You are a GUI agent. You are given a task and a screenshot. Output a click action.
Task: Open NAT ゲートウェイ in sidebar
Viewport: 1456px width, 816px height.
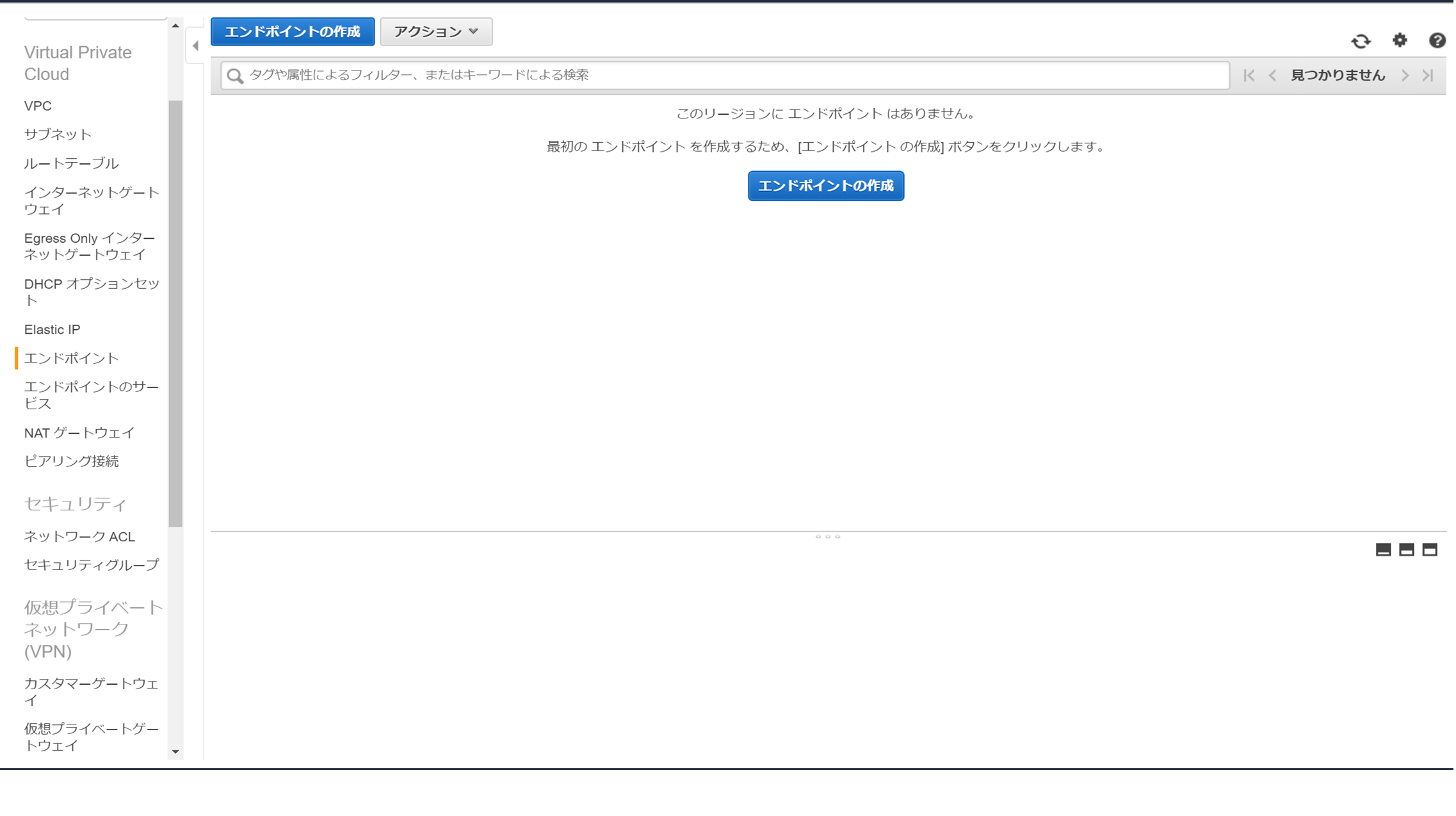tap(79, 434)
